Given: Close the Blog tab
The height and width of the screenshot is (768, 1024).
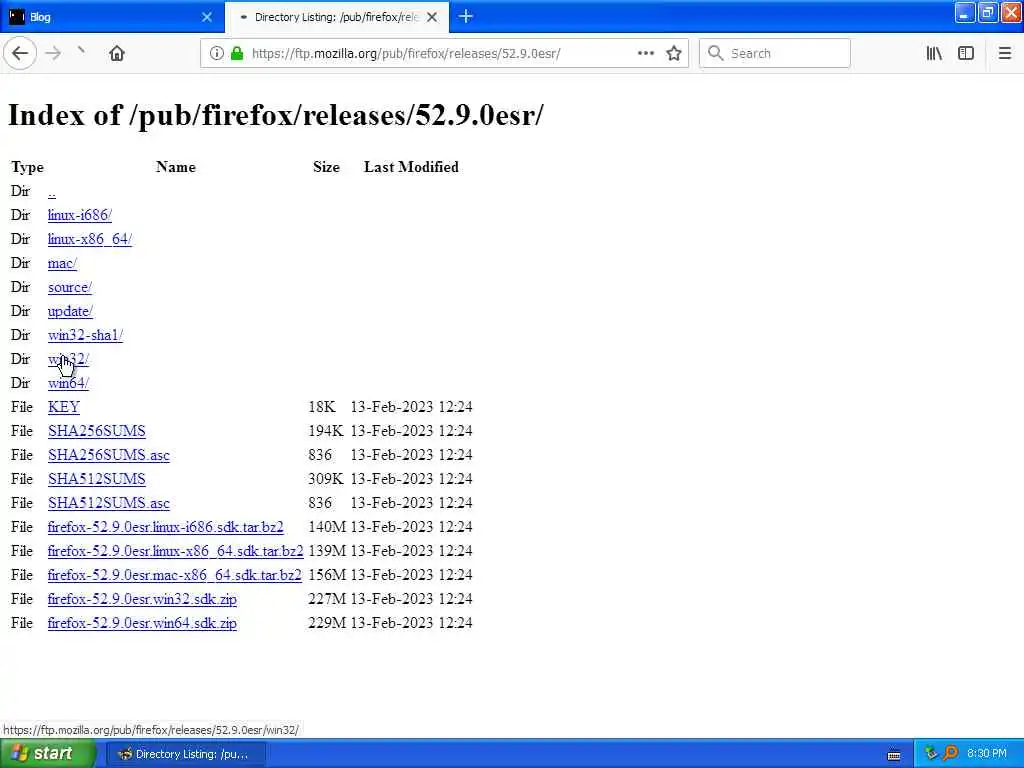Looking at the screenshot, I should [207, 17].
